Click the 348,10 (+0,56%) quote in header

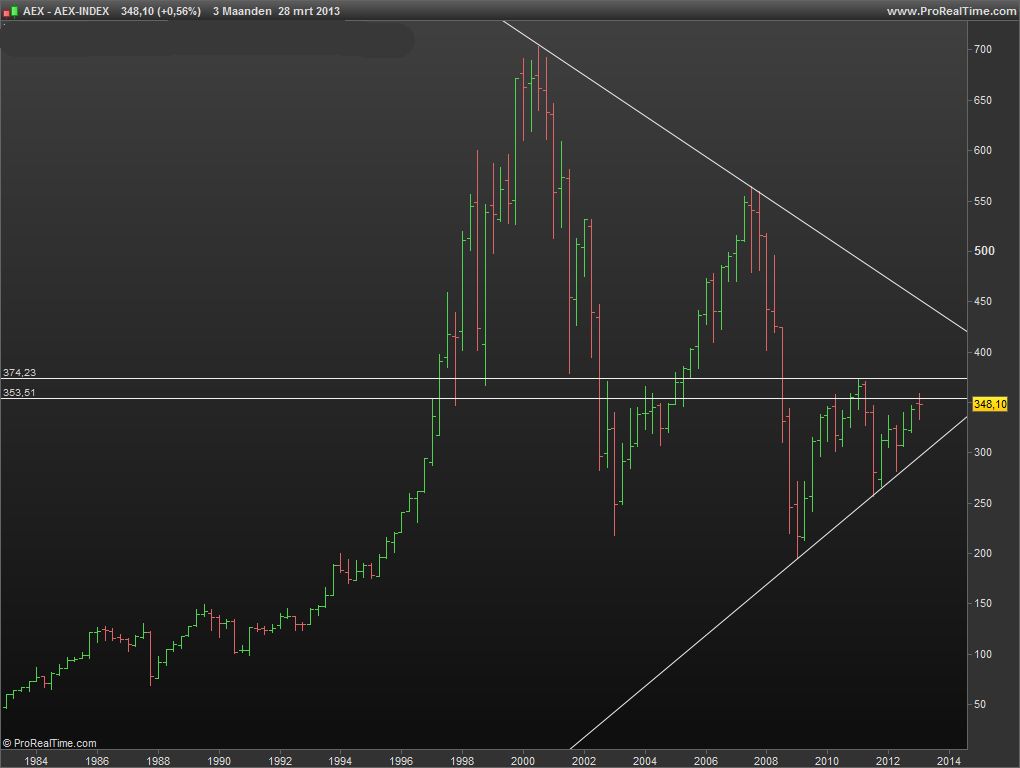[x=160, y=11]
